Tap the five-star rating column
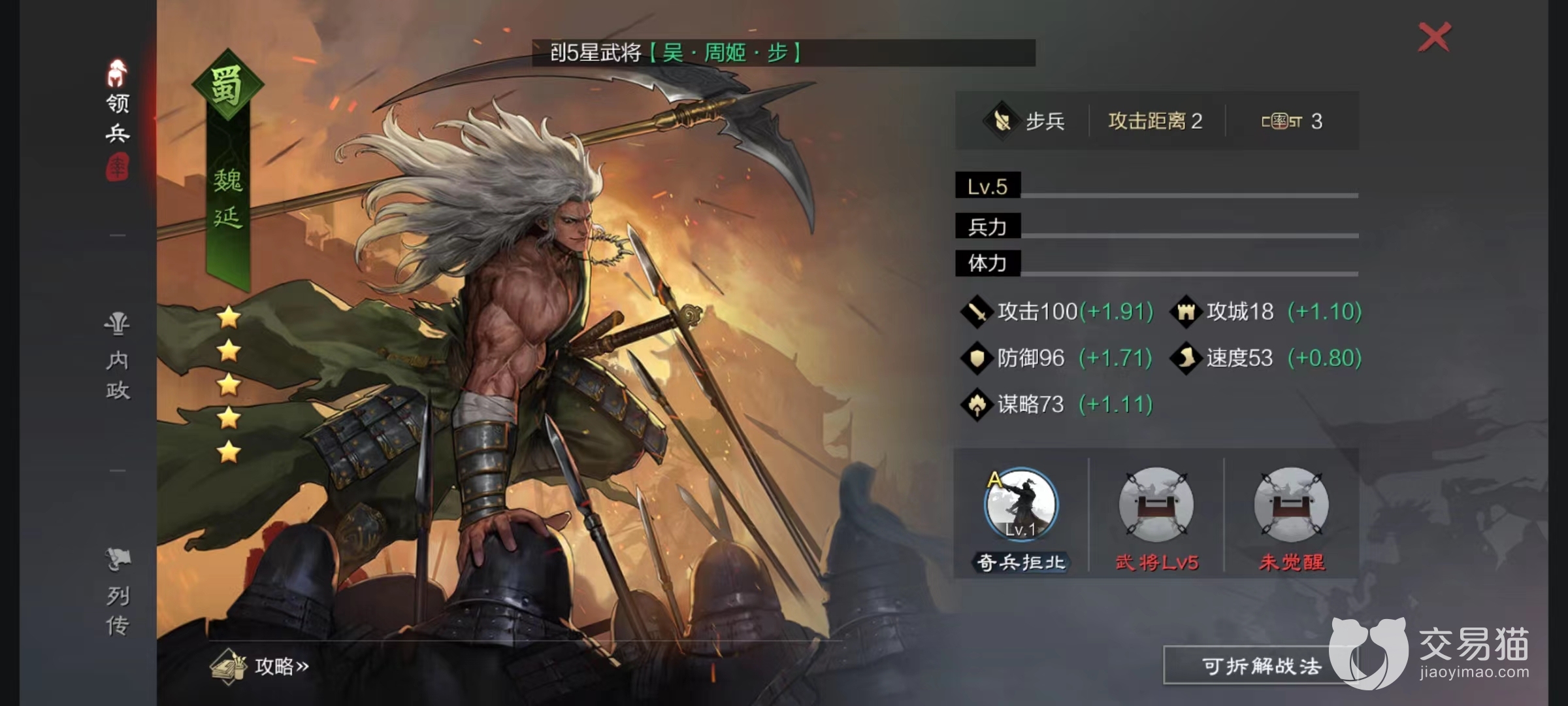Image resolution: width=1568 pixels, height=706 pixels. 229,384
